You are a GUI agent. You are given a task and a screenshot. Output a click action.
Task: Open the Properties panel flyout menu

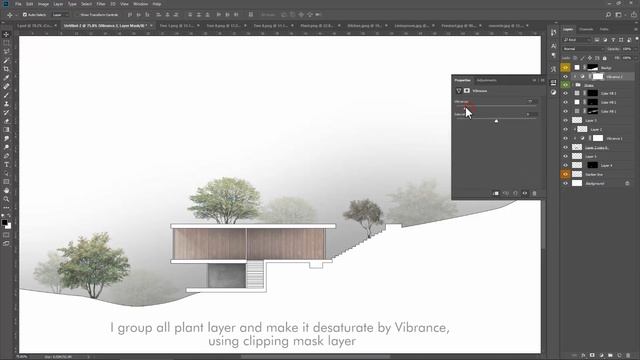coord(542,80)
